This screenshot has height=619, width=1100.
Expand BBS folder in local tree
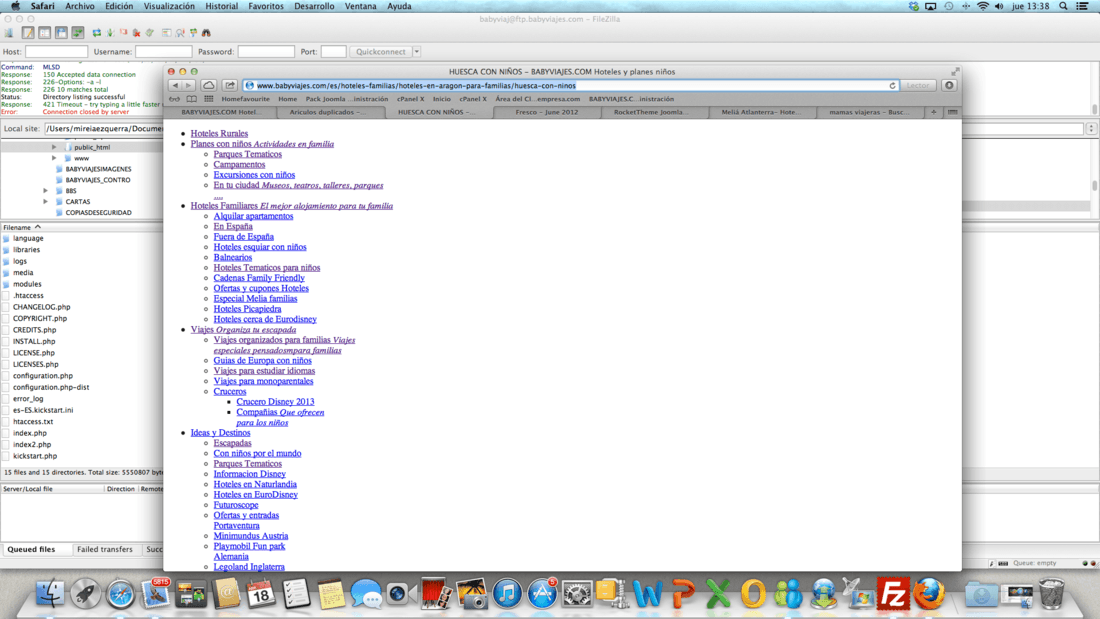pos(46,191)
